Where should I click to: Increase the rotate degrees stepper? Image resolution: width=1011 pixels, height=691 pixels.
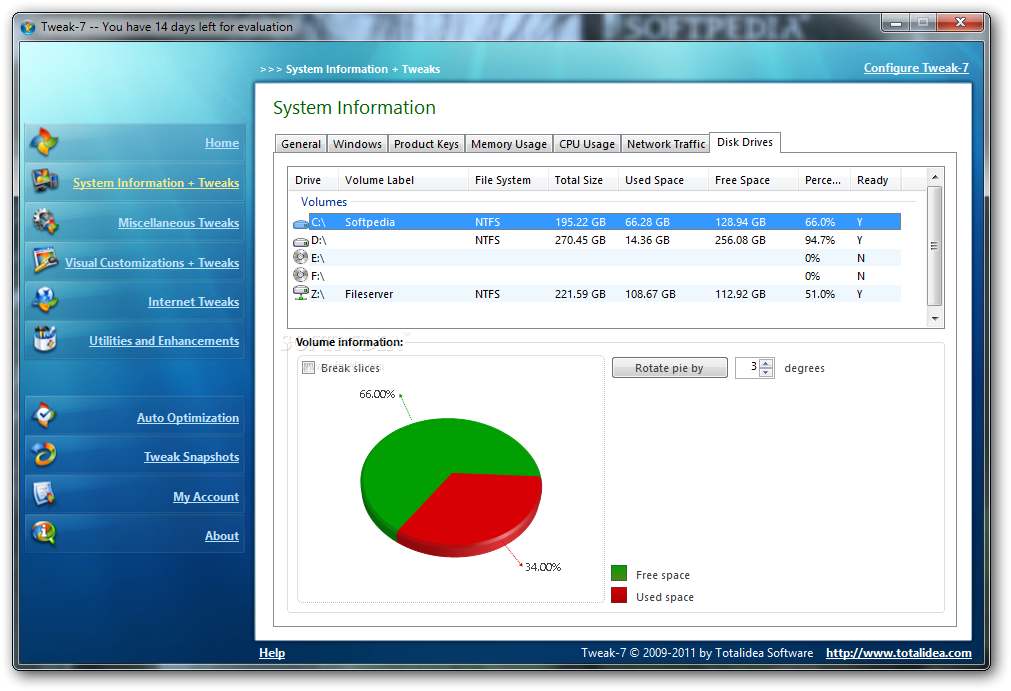point(766,364)
